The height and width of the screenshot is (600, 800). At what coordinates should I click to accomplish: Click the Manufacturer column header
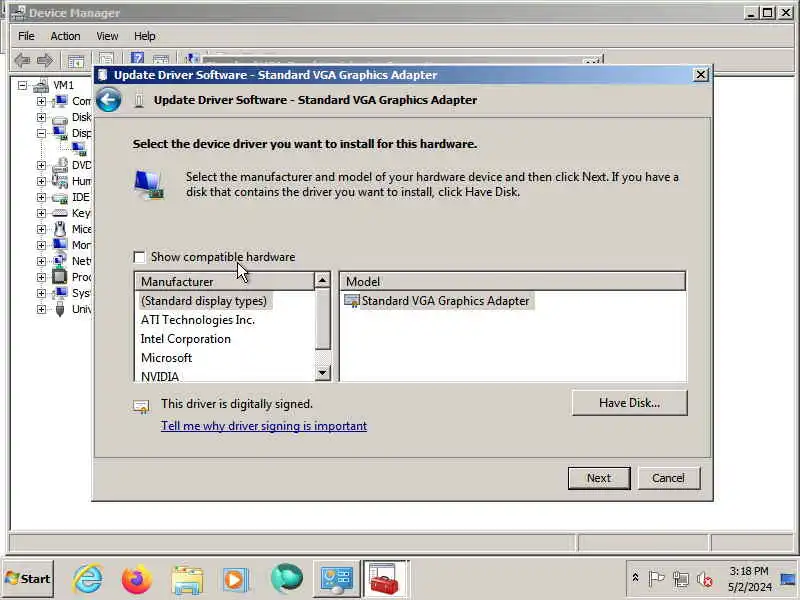(x=224, y=282)
